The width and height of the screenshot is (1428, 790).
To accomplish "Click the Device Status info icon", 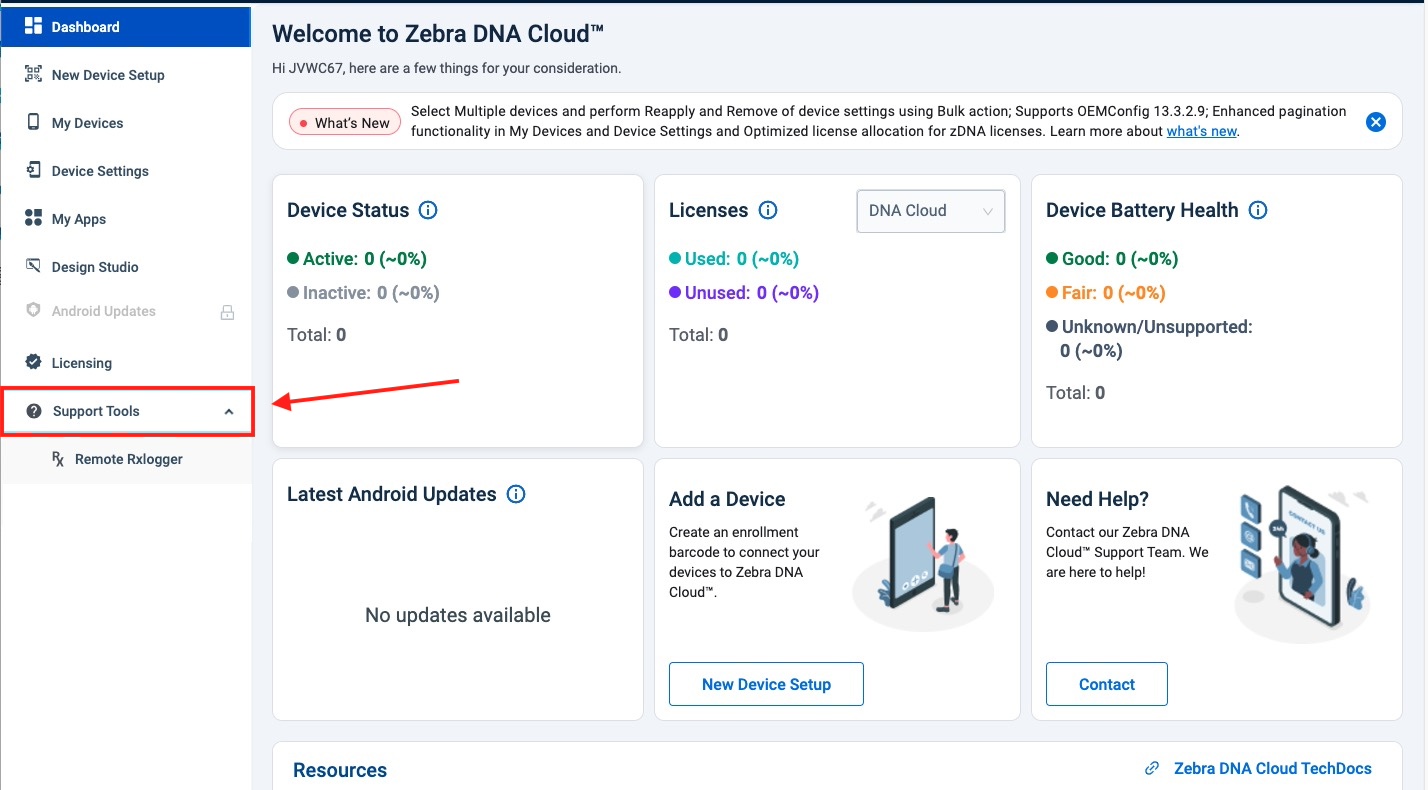I will 428,210.
